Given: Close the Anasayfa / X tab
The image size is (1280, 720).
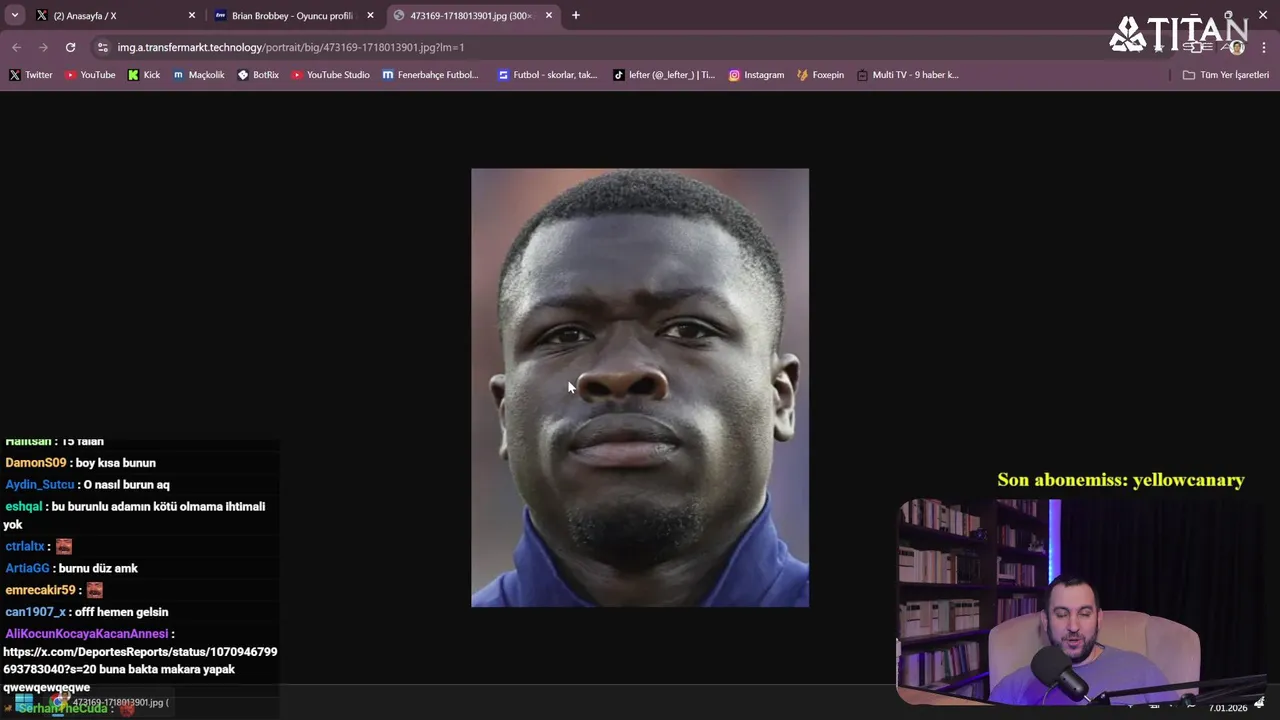Looking at the screenshot, I should [192, 15].
